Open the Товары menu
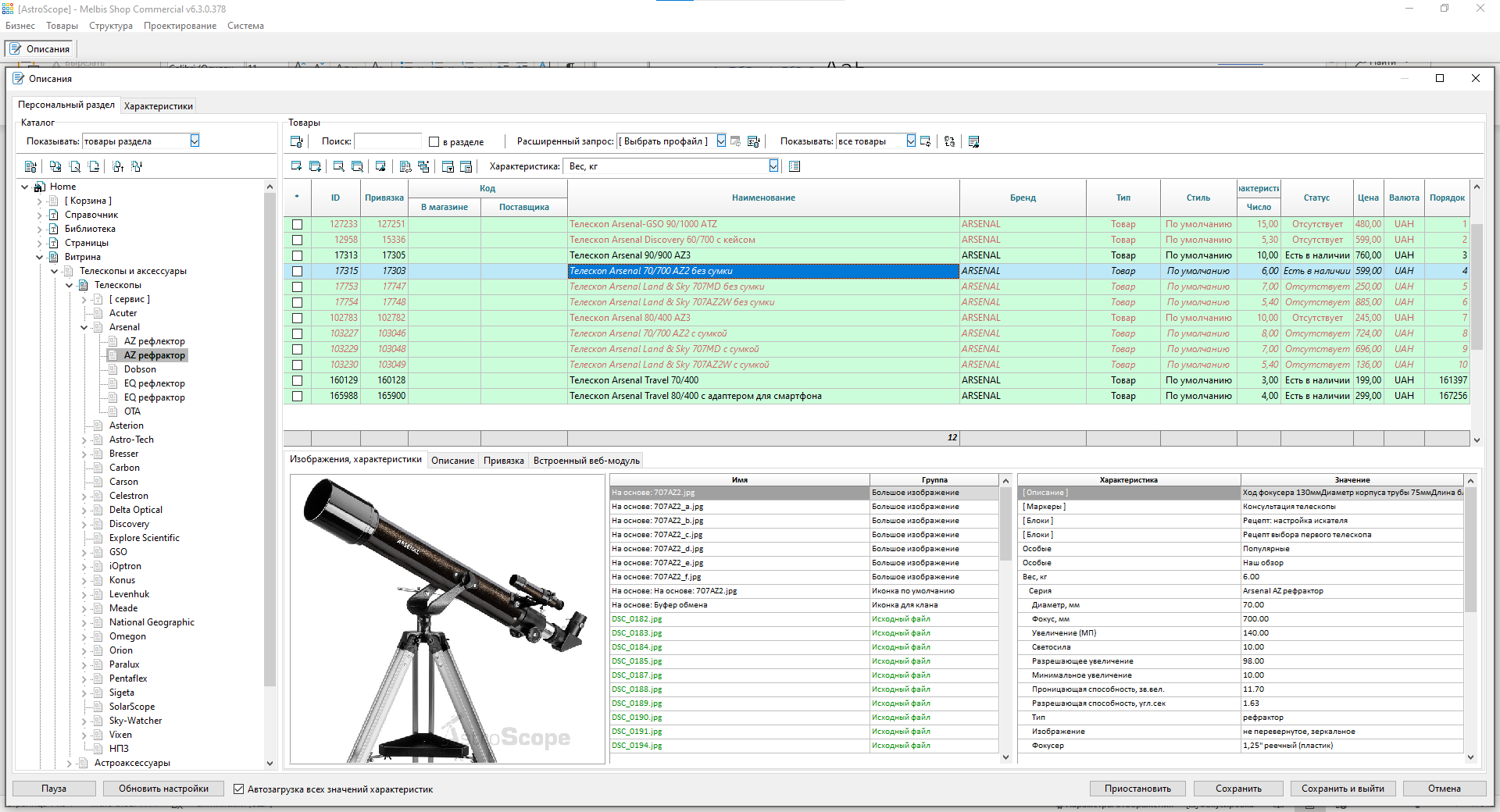 coord(62,26)
